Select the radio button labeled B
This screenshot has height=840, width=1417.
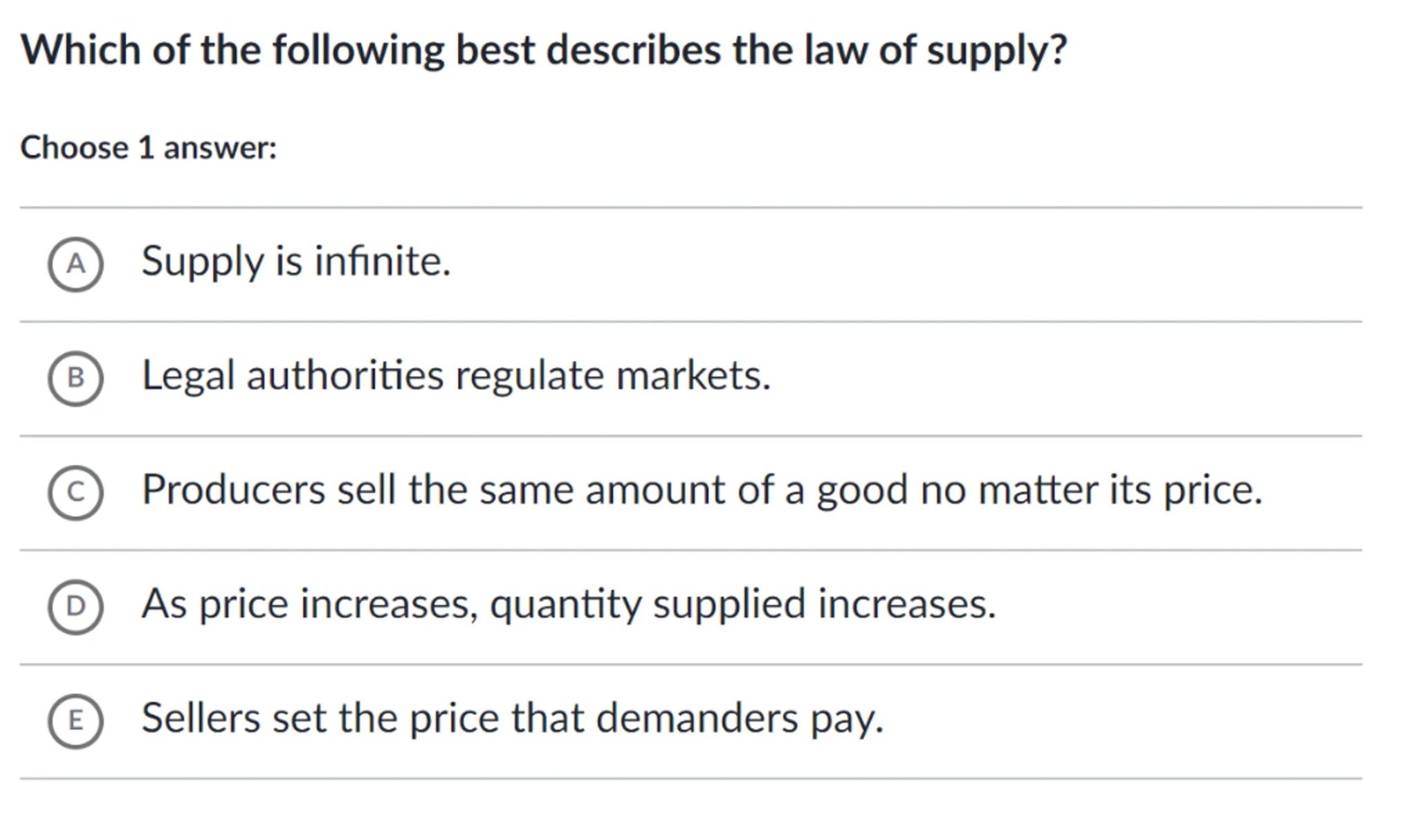click(75, 378)
